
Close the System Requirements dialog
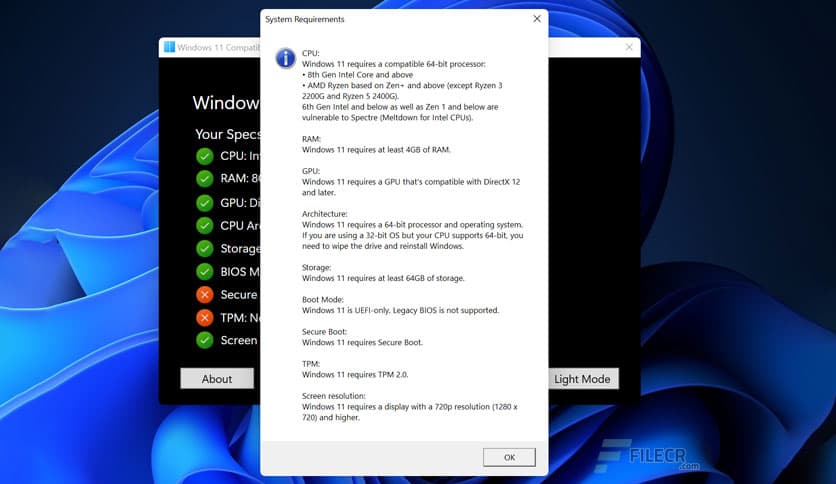click(x=537, y=19)
